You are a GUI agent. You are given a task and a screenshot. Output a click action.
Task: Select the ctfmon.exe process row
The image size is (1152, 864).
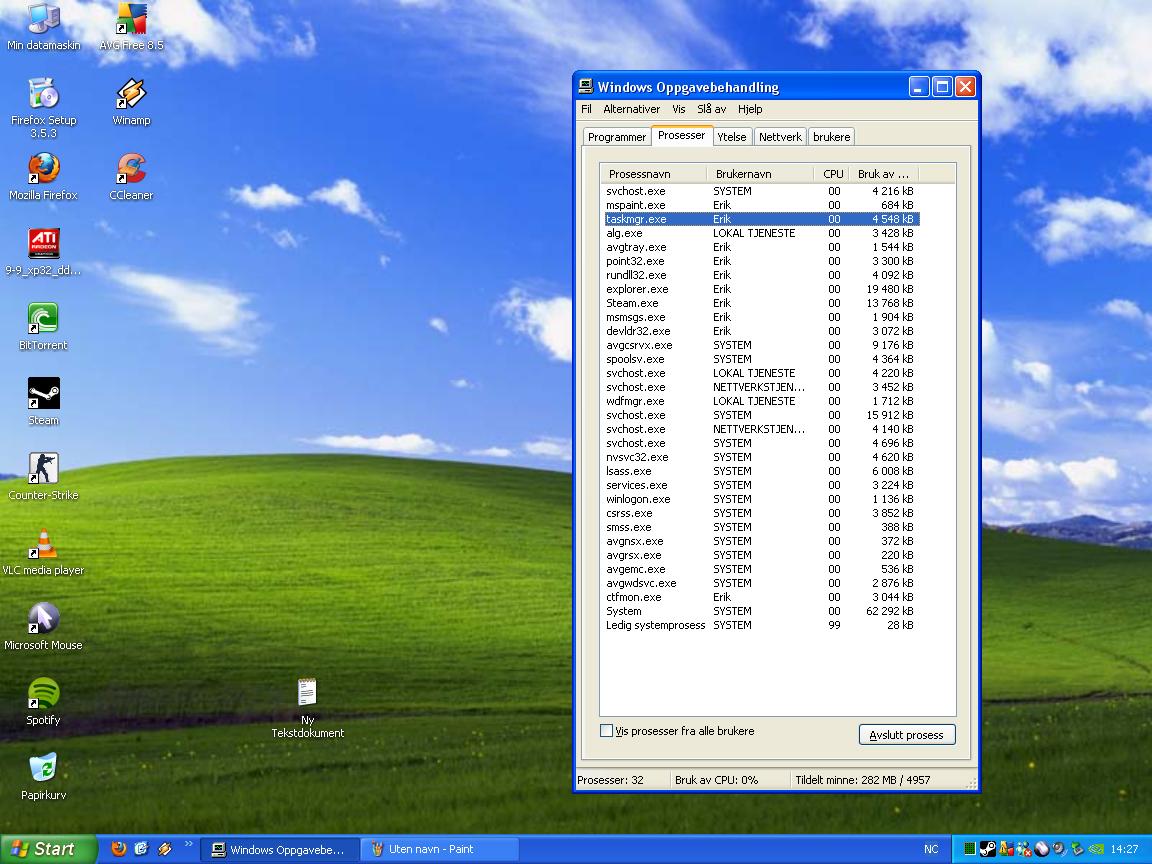[761, 597]
